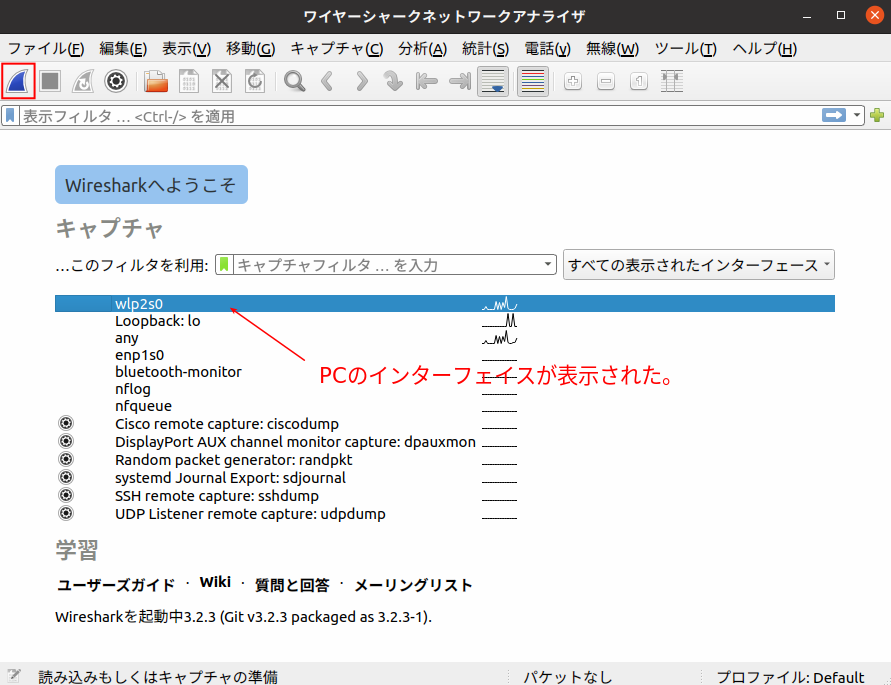Toggle packet list colorization
The width and height of the screenshot is (891, 685).
tap(532, 82)
